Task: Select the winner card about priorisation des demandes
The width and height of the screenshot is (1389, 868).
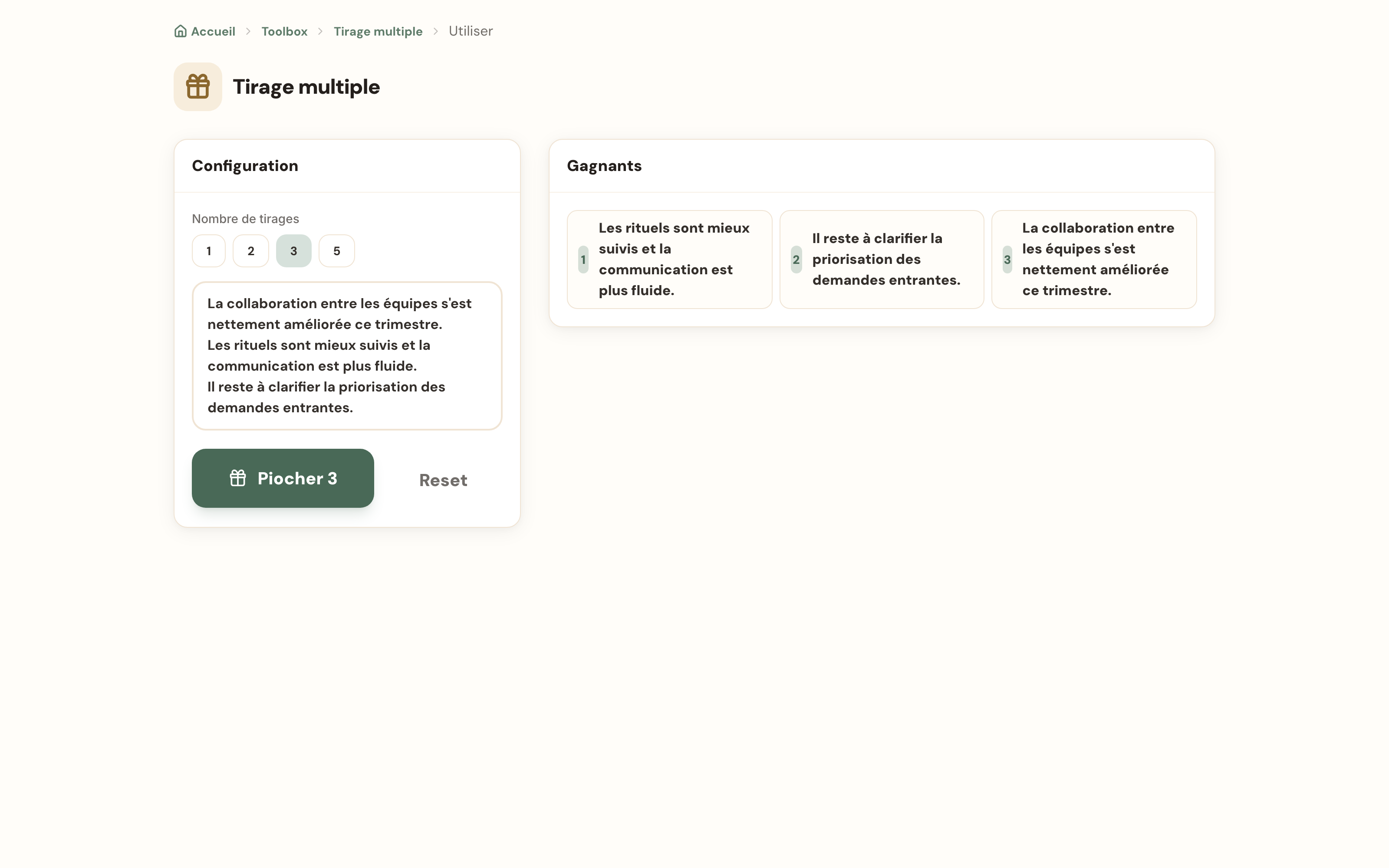Action: 882,260
